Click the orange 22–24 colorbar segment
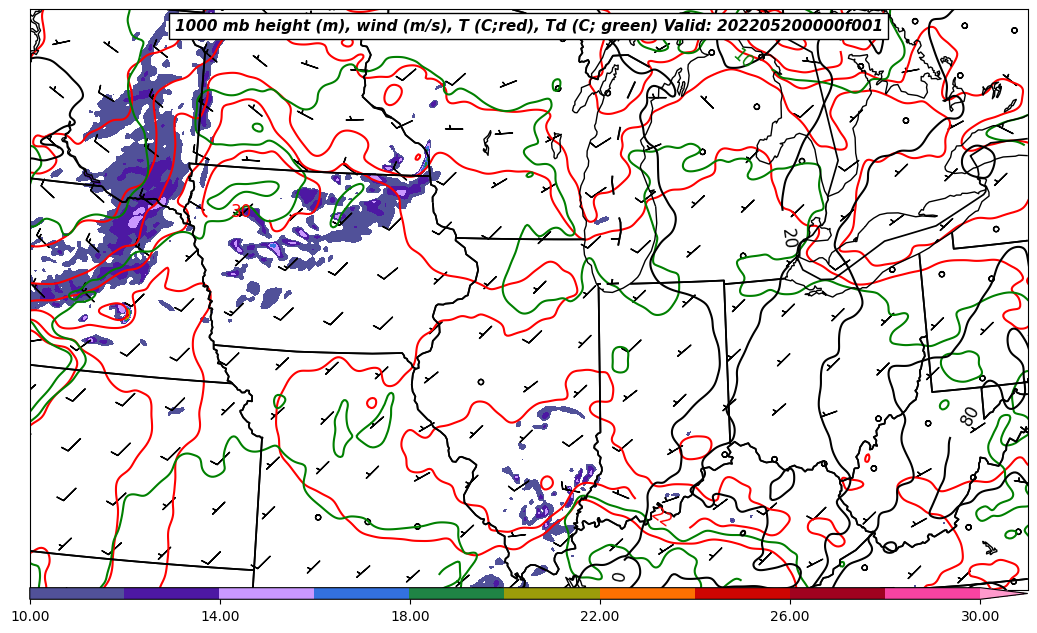 coord(647,593)
